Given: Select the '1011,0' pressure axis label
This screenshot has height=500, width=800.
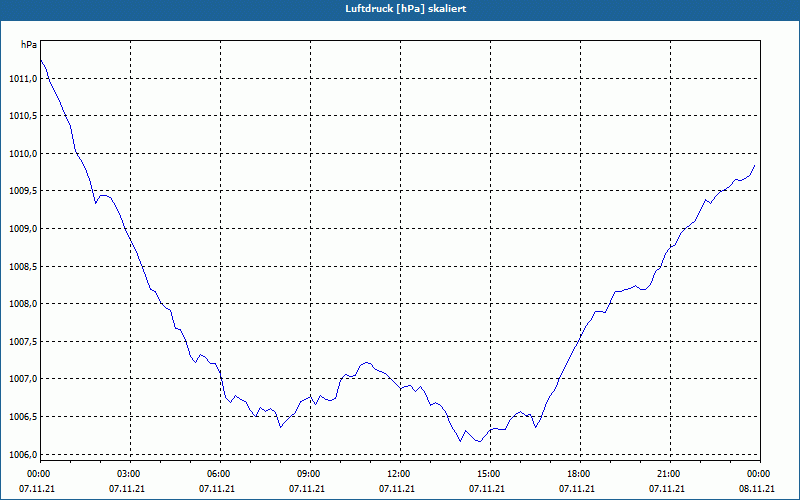Looking at the screenshot, I should (23, 79).
